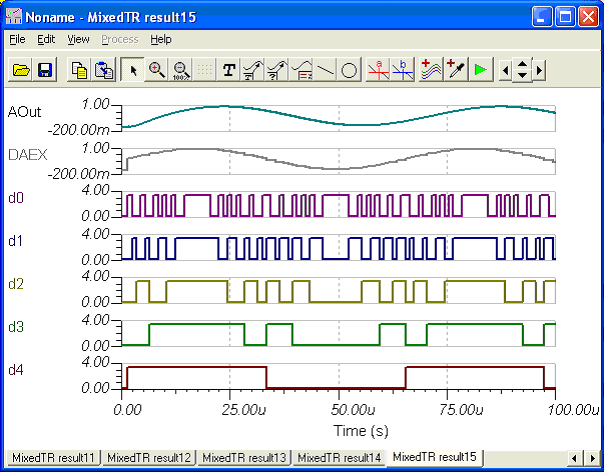Click the Copy icon in toolbar
This screenshot has width=604, height=472.
[x=78, y=70]
